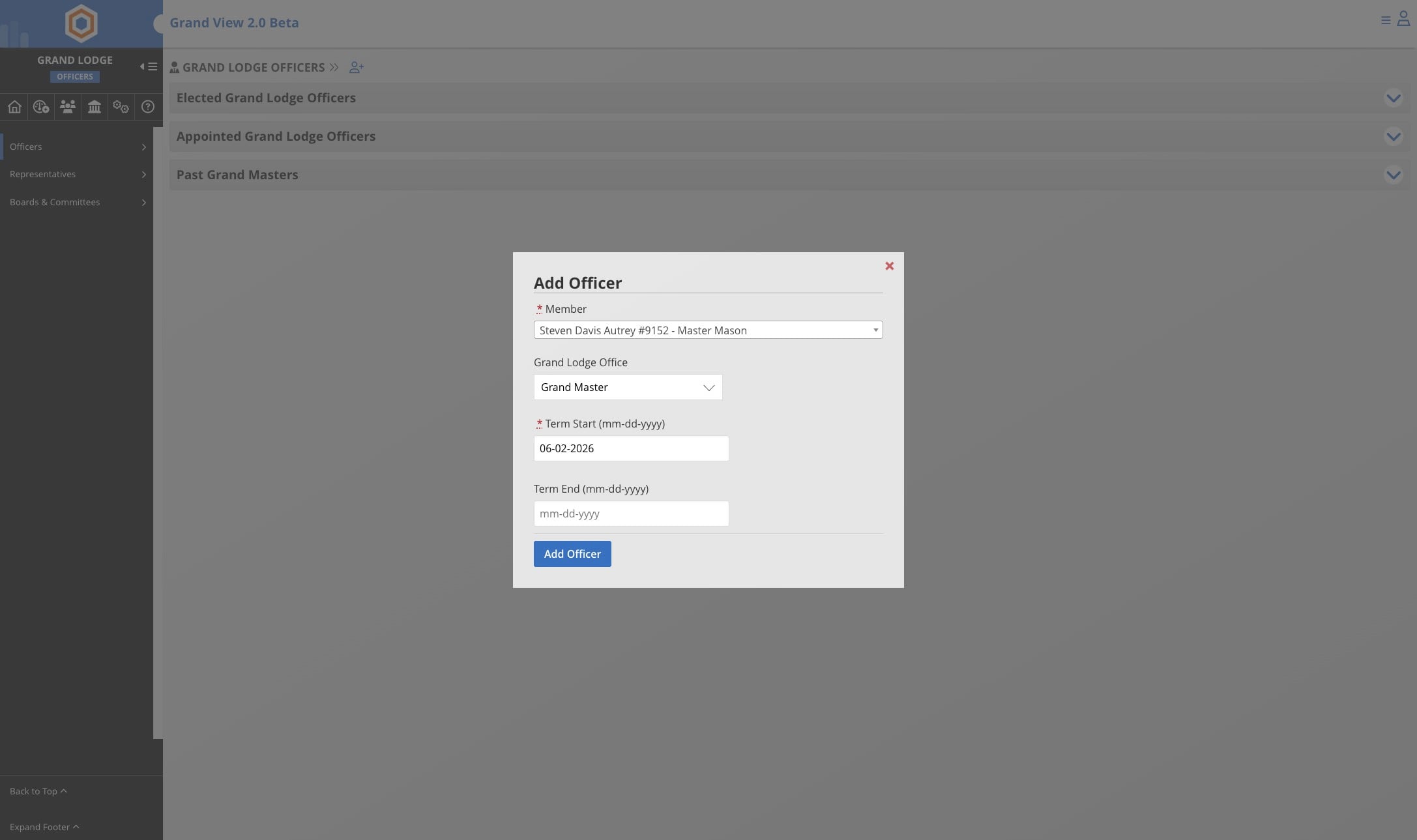Click the sidebar vertical scrollbar
Viewport: 1417px width, 840px height.
(158, 433)
